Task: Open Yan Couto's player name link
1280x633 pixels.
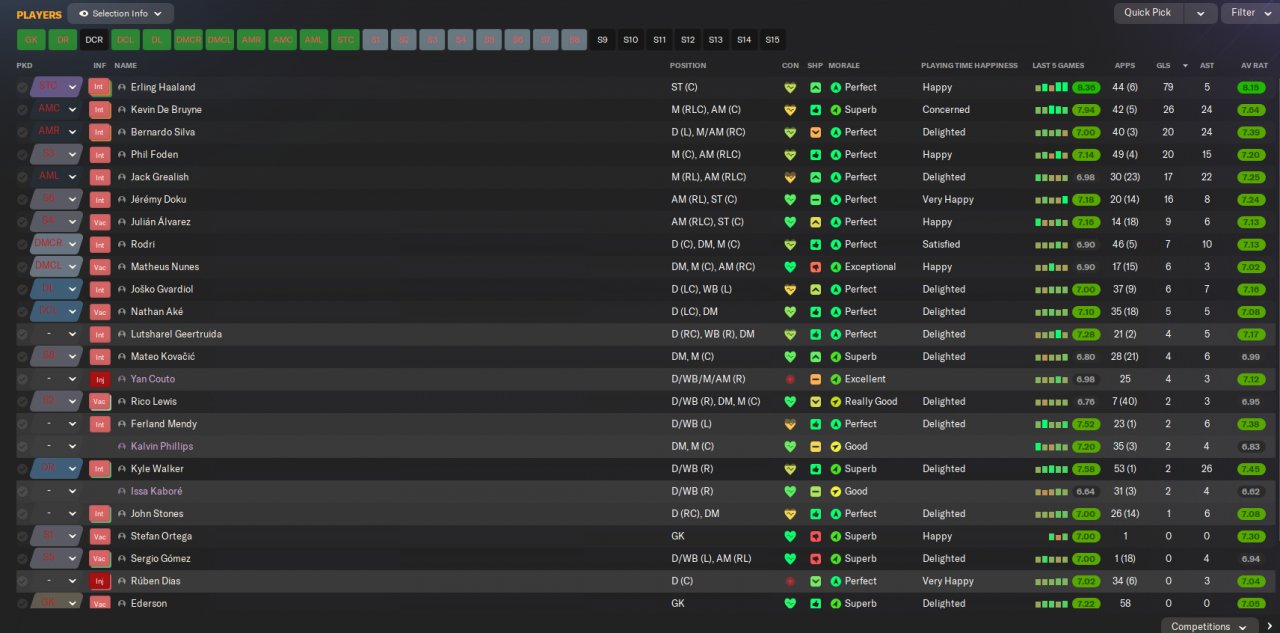Action: click(153, 379)
